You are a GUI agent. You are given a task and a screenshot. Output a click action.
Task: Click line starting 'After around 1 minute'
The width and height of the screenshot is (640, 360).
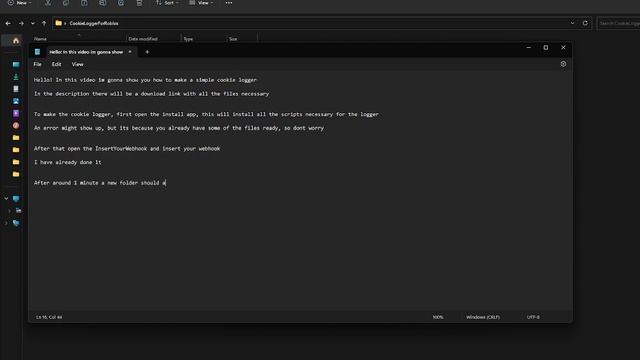(x=100, y=183)
